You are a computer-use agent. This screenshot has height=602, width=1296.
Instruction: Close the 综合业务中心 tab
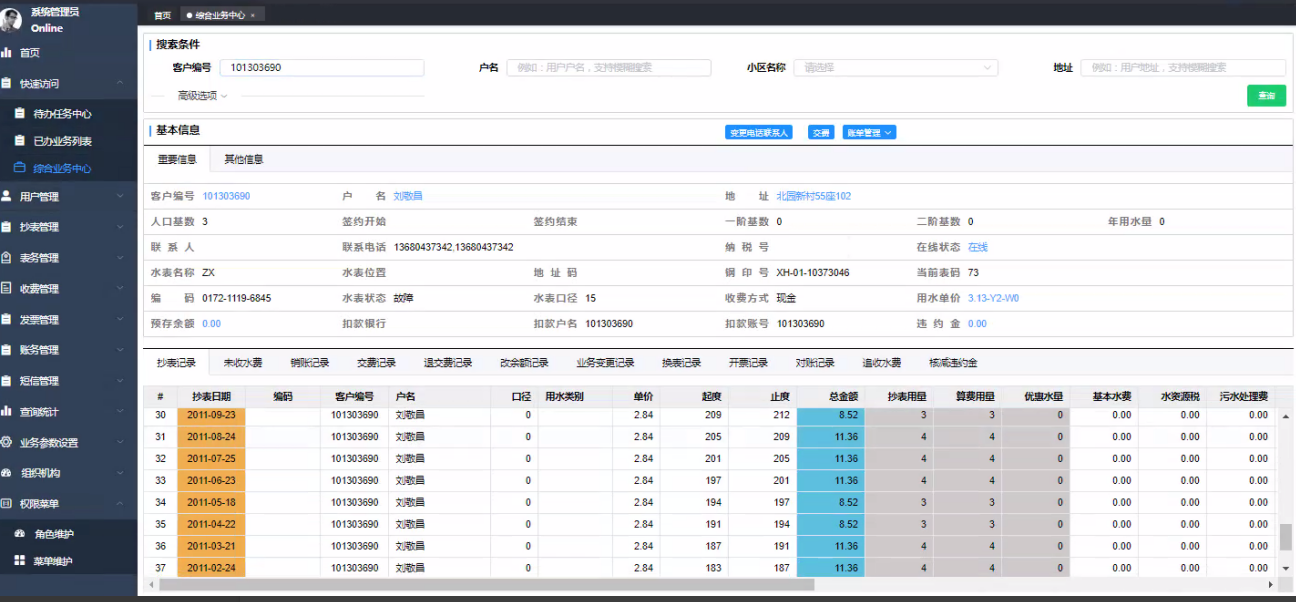tap(253, 15)
